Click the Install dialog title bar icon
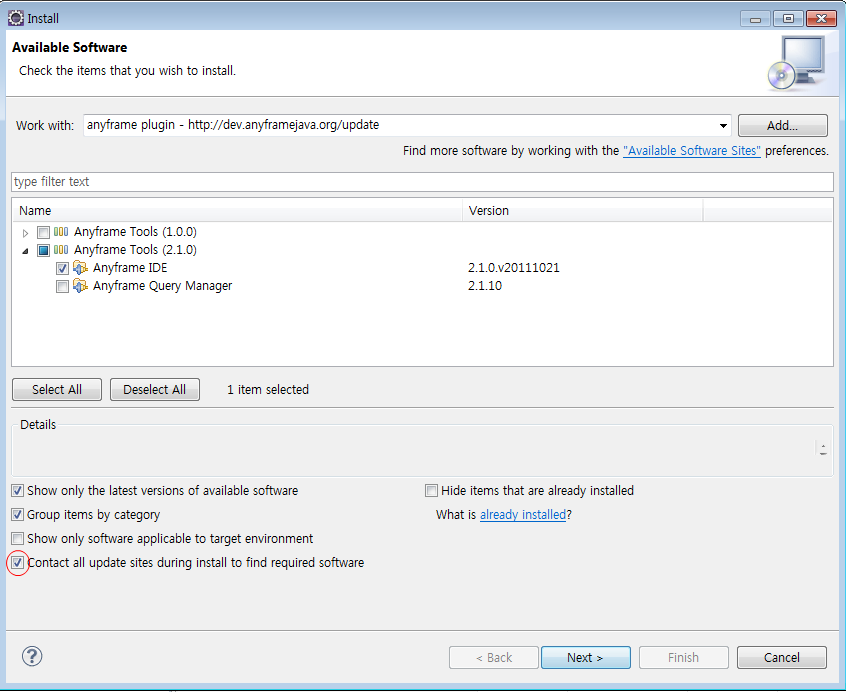Viewport: 846px width, 692px height. (15, 18)
